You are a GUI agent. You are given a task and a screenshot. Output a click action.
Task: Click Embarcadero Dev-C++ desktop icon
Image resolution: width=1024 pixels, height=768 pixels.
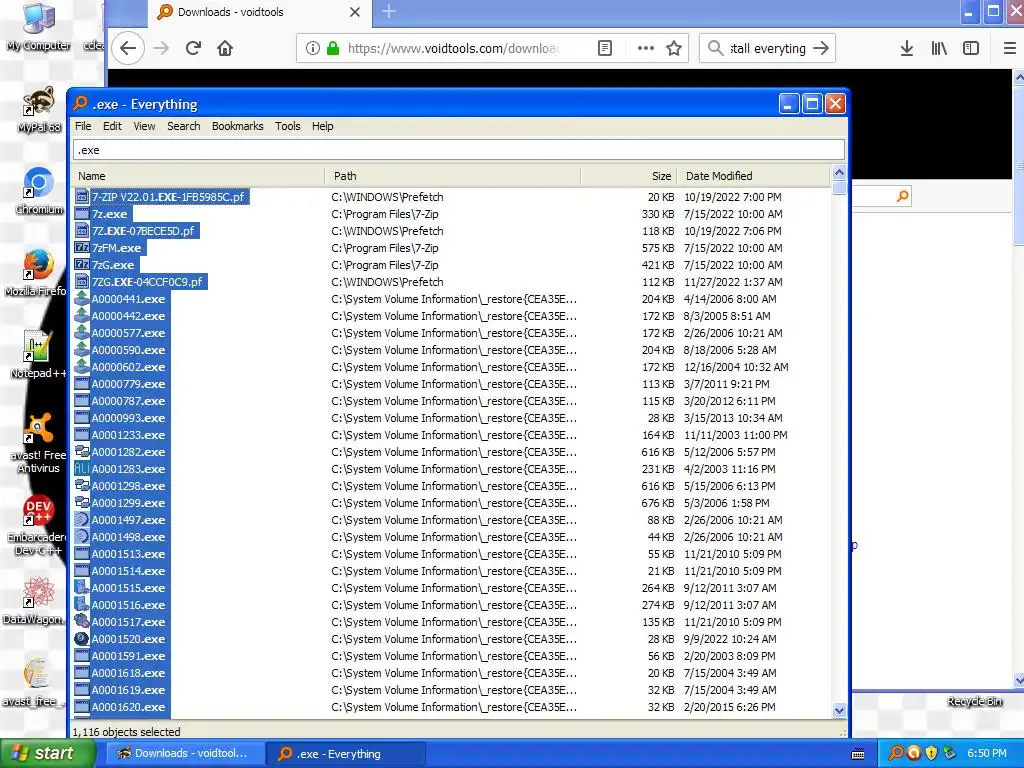(x=37, y=526)
